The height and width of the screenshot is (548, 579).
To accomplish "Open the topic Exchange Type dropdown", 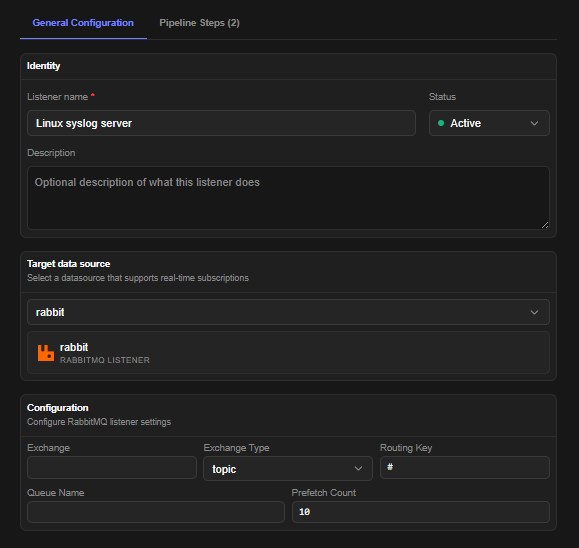I will (288, 469).
